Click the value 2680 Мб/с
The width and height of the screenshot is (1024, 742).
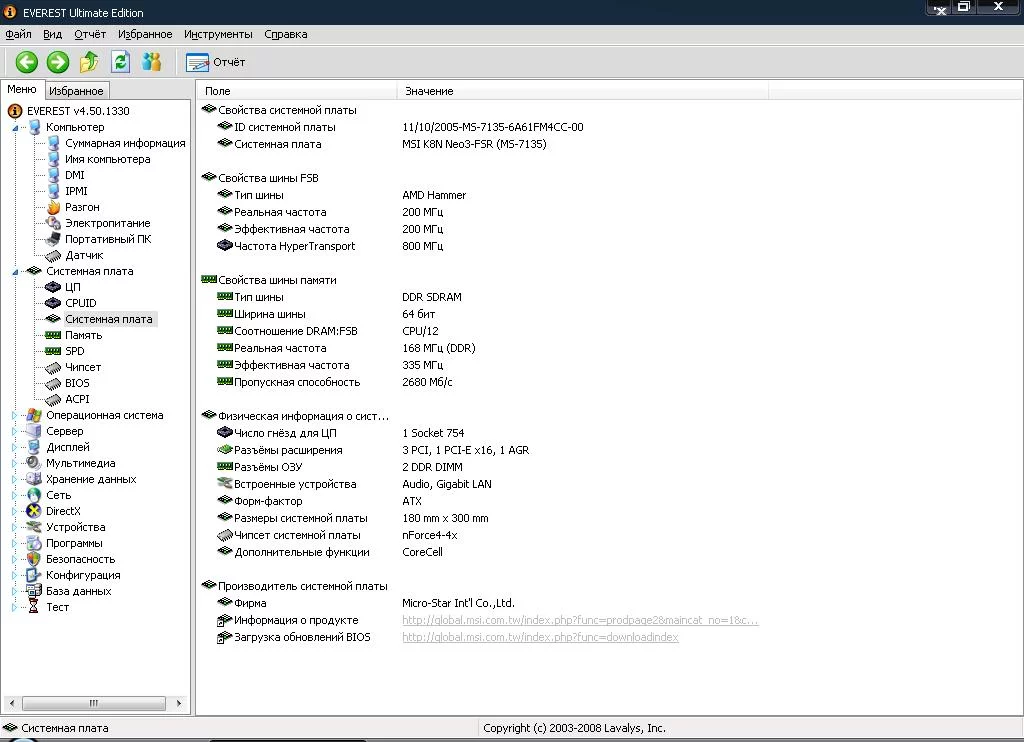[x=427, y=382]
